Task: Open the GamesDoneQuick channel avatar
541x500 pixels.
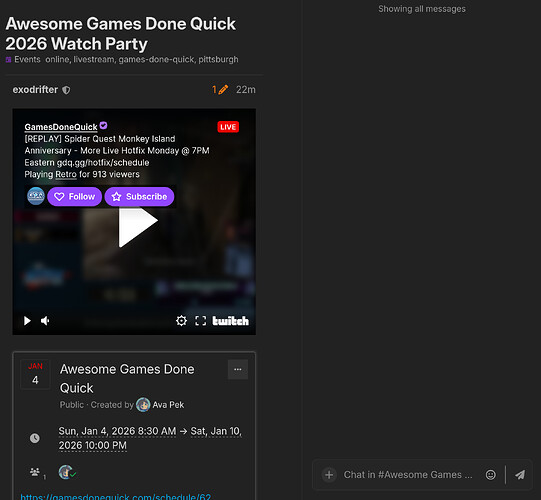Action: (x=36, y=196)
